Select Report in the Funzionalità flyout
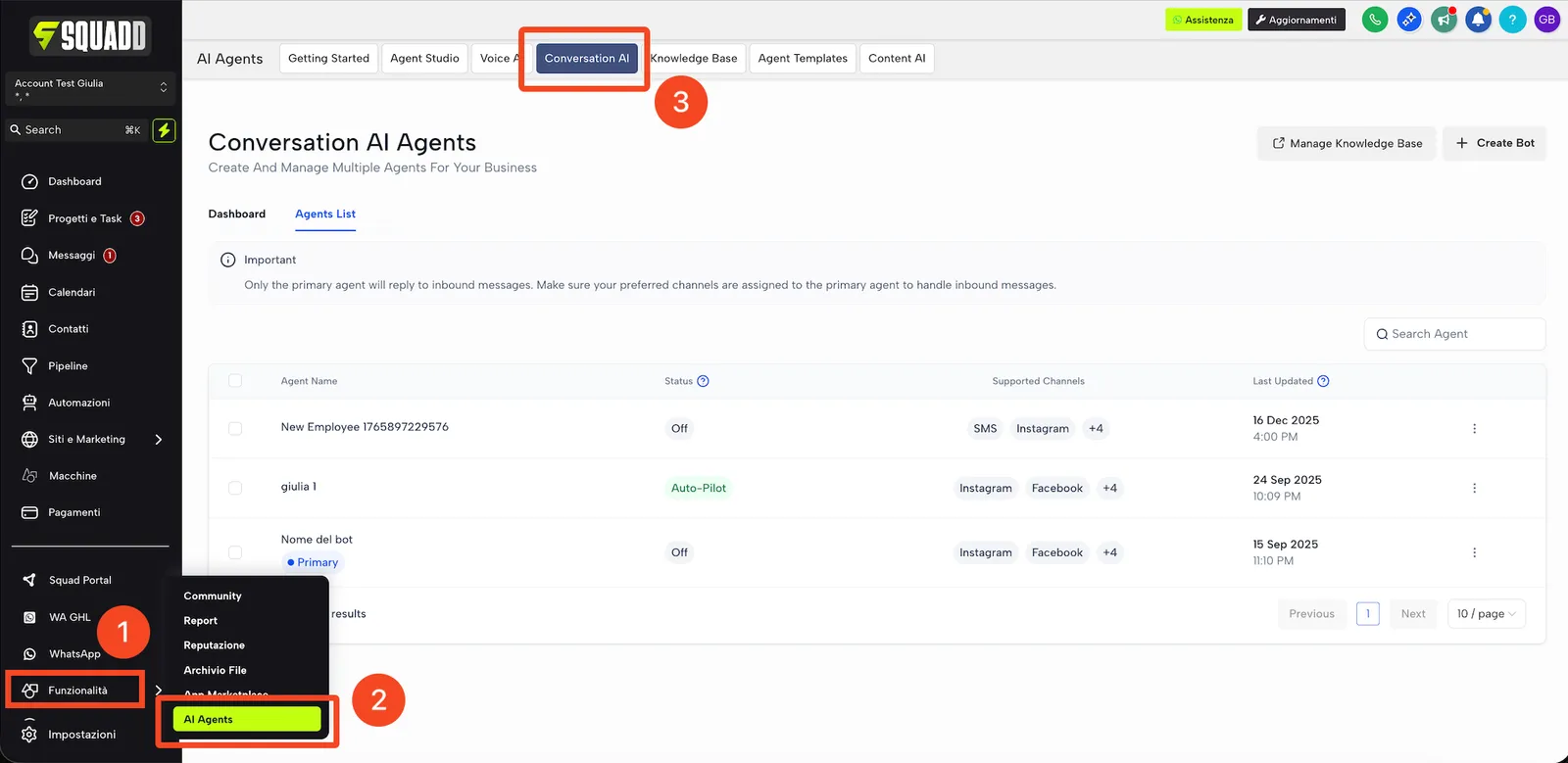The width and height of the screenshot is (1568, 763). 201,621
